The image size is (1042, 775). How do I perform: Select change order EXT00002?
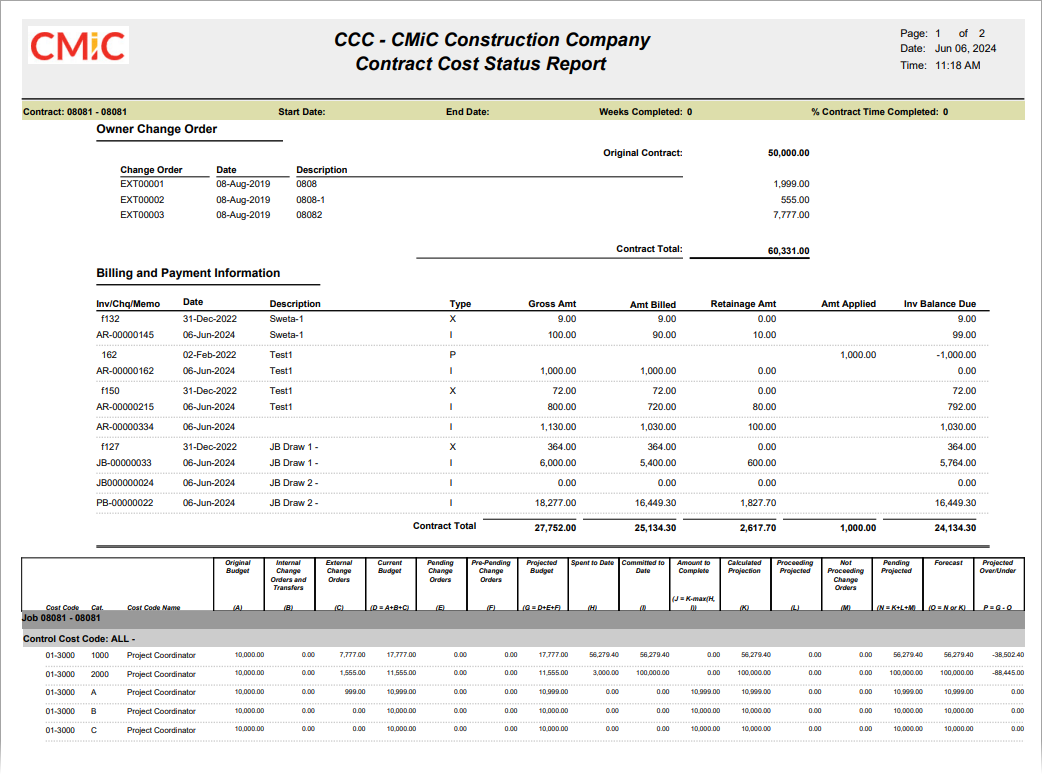(x=142, y=199)
